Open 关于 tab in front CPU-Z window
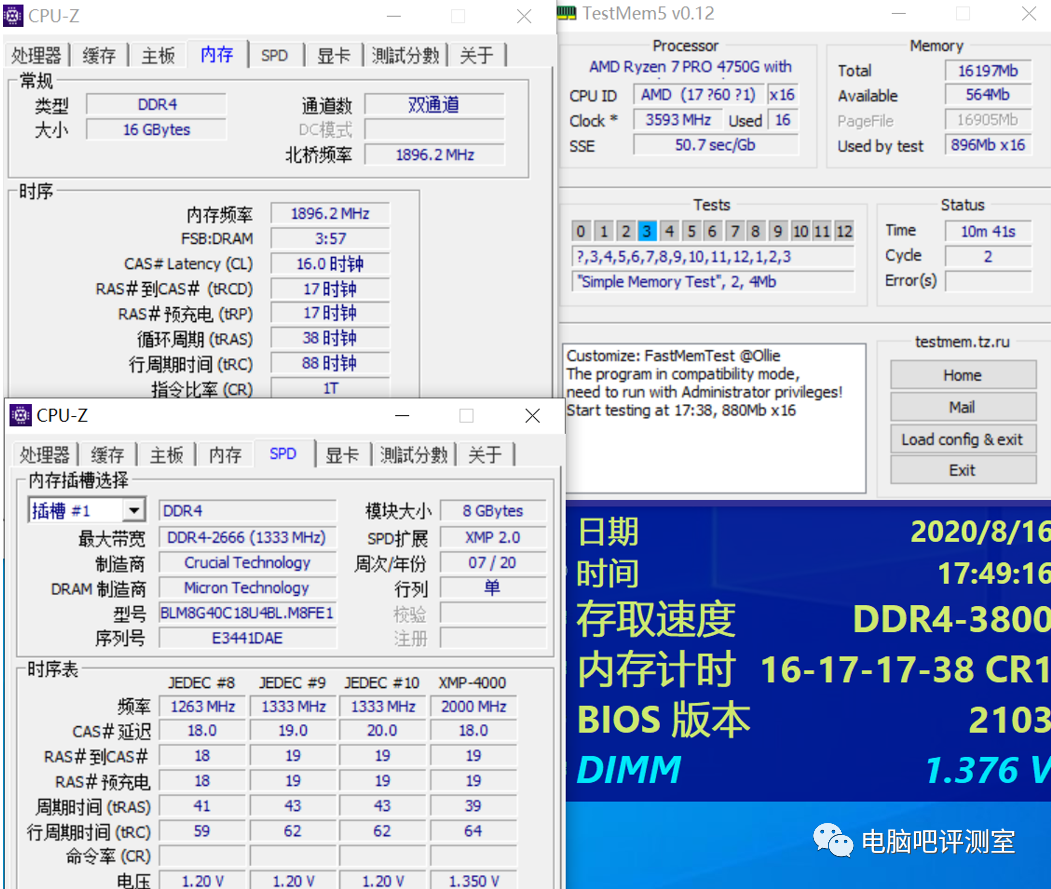 485,455
